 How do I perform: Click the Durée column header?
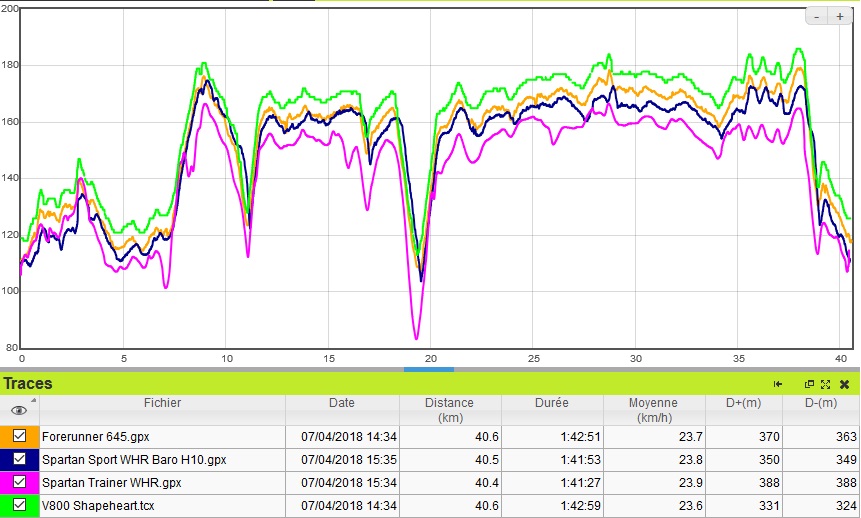[x=550, y=403]
